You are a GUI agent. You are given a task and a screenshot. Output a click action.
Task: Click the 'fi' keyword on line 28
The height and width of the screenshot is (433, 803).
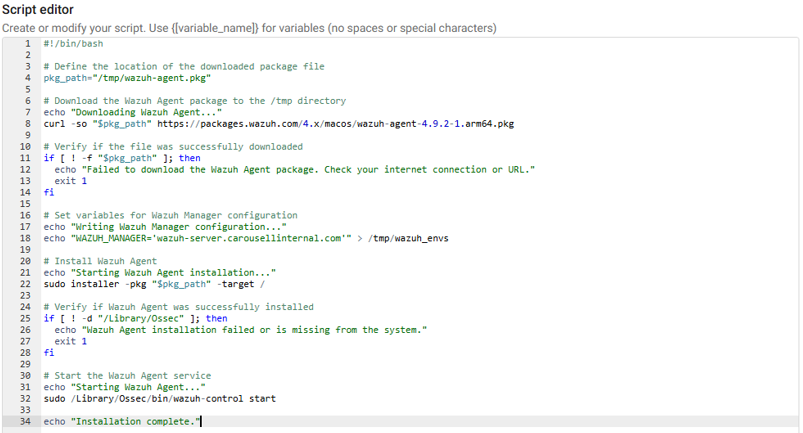tap(49, 352)
